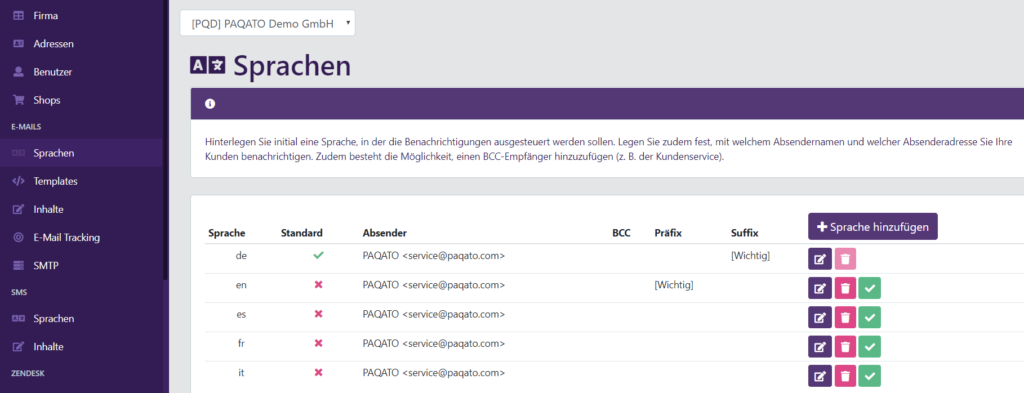Set it as the standard language
Image resolution: width=1024 pixels, height=393 pixels.
click(x=869, y=376)
